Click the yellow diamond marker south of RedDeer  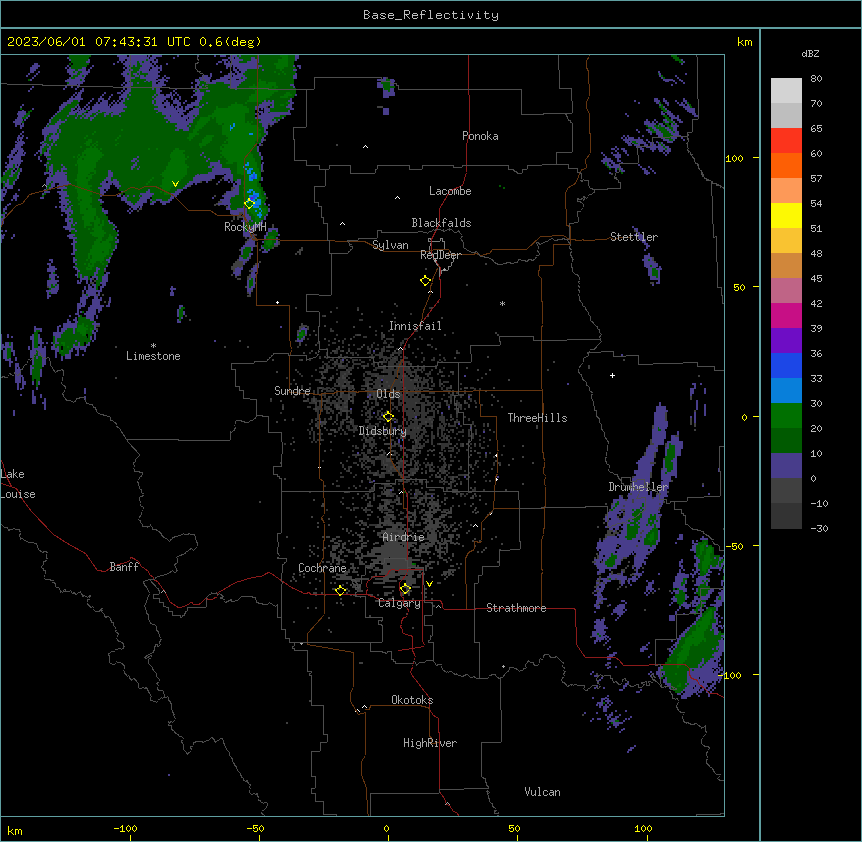point(426,281)
